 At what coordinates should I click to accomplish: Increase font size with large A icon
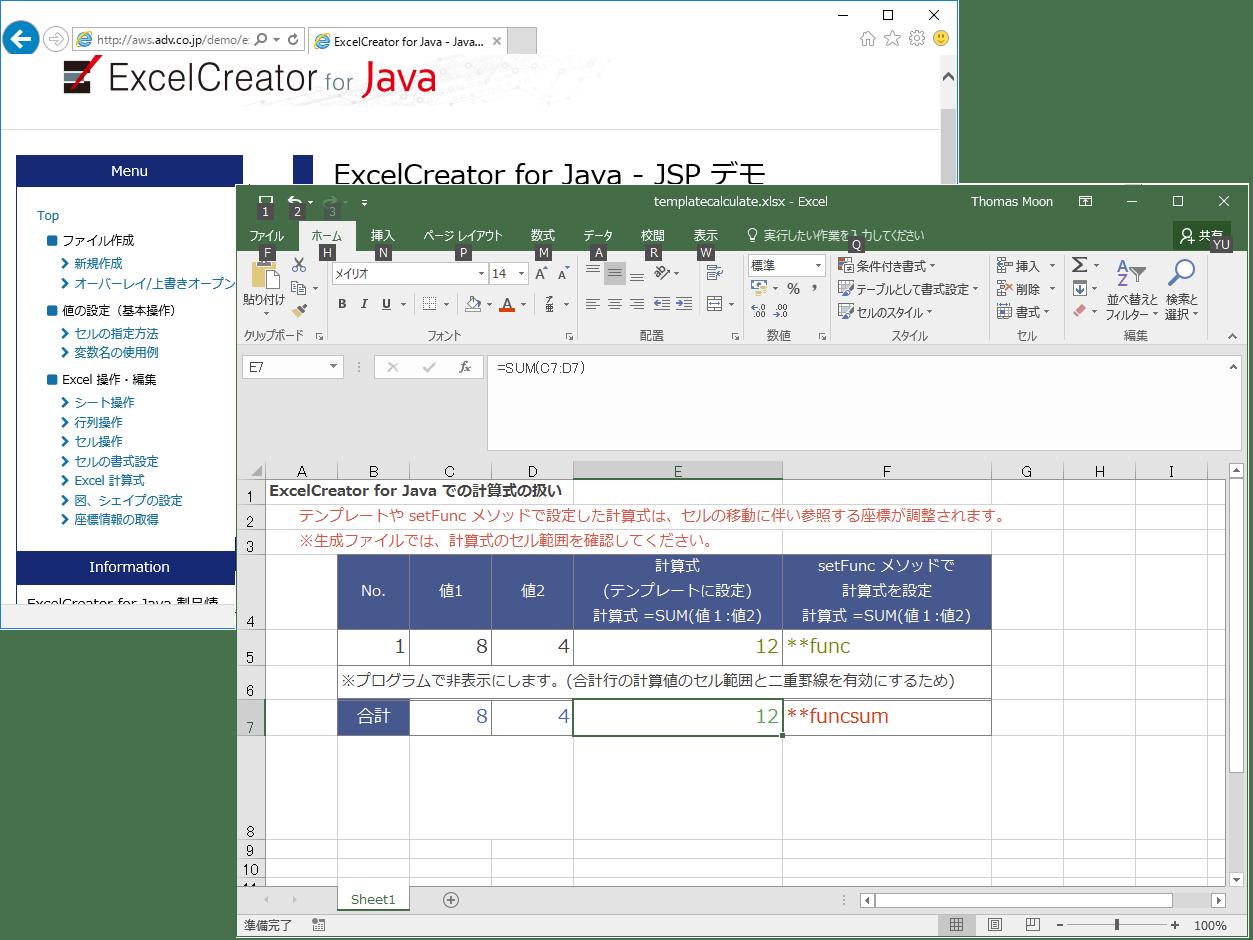[541, 273]
